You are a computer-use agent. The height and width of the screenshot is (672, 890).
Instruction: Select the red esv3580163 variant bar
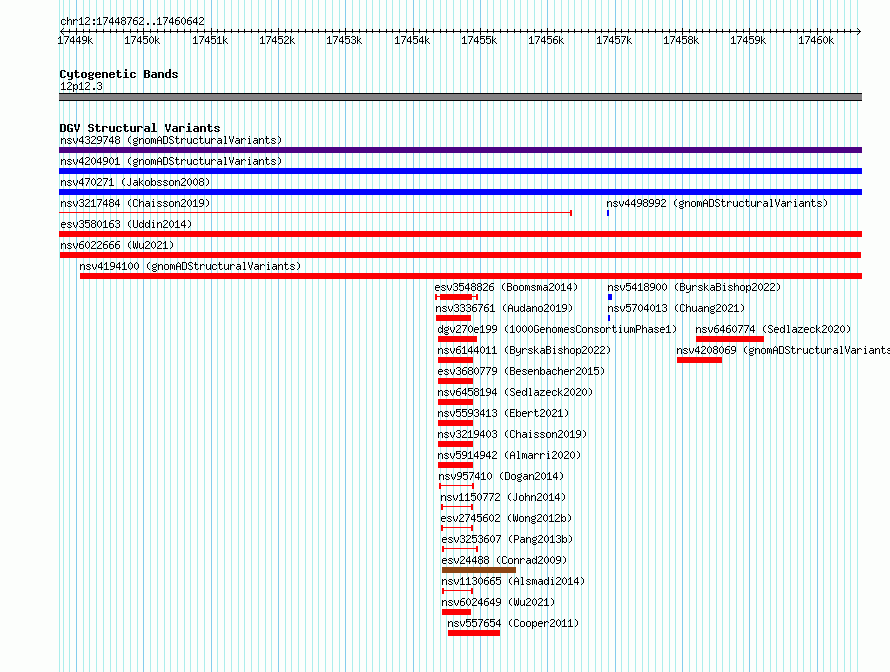click(x=460, y=234)
